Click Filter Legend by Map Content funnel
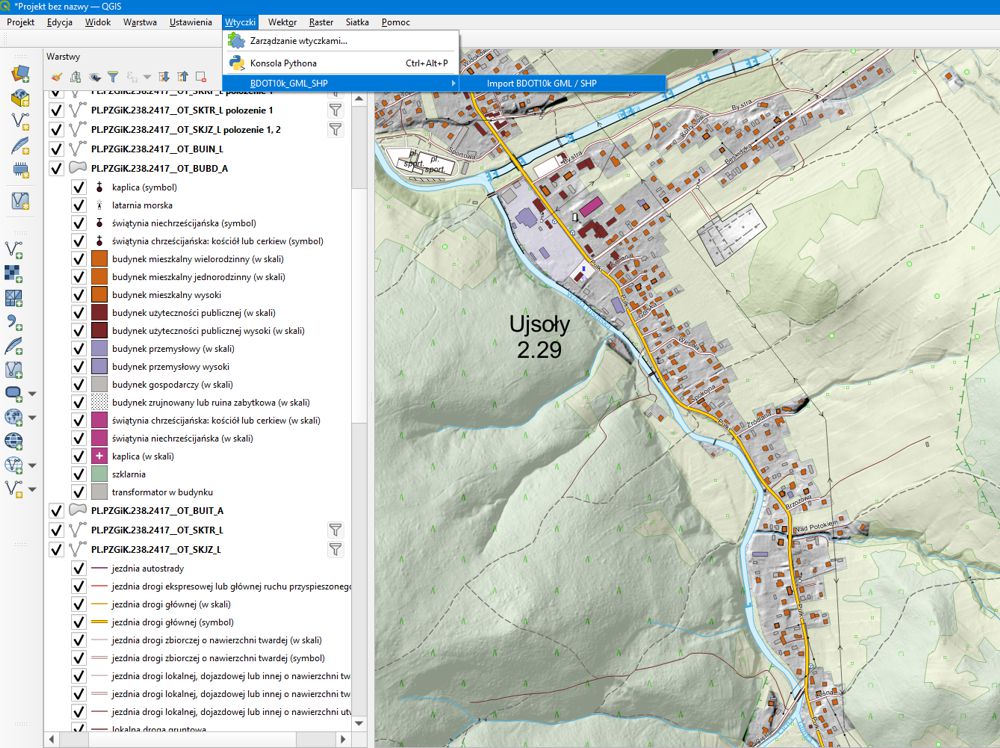The image size is (1000, 748). click(113, 77)
